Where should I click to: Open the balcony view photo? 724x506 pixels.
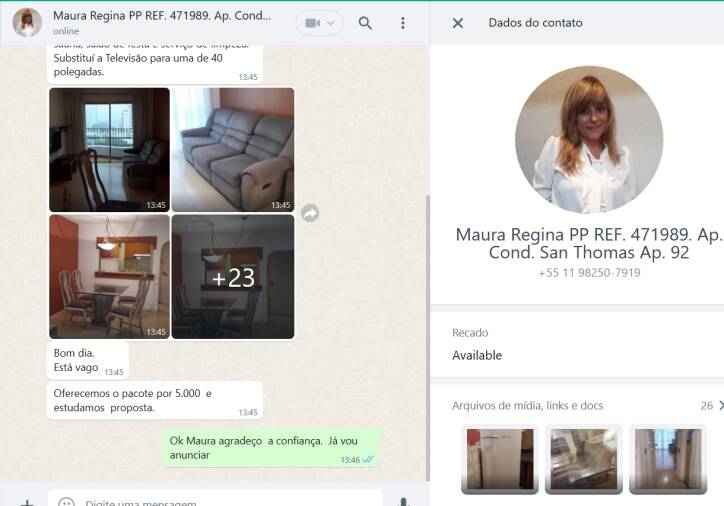[x=109, y=149]
